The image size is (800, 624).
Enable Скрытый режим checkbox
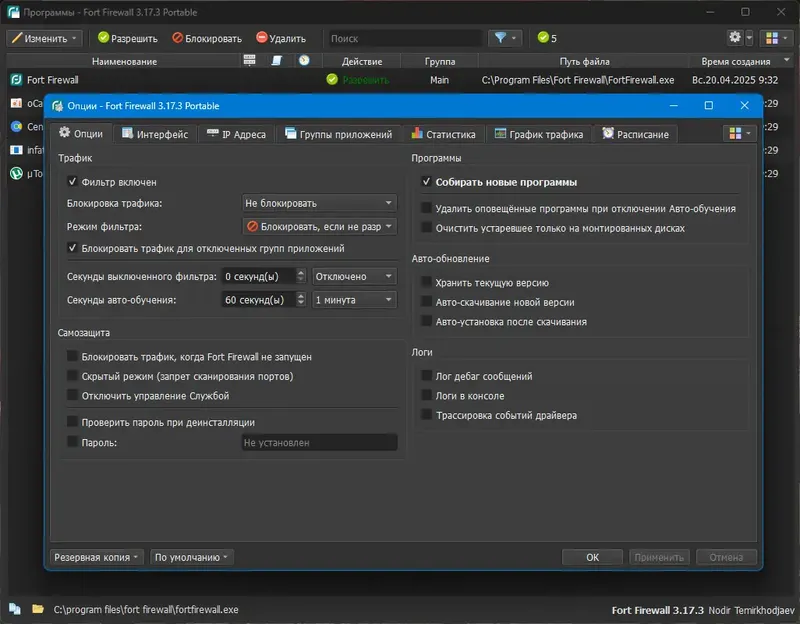click(x=72, y=376)
